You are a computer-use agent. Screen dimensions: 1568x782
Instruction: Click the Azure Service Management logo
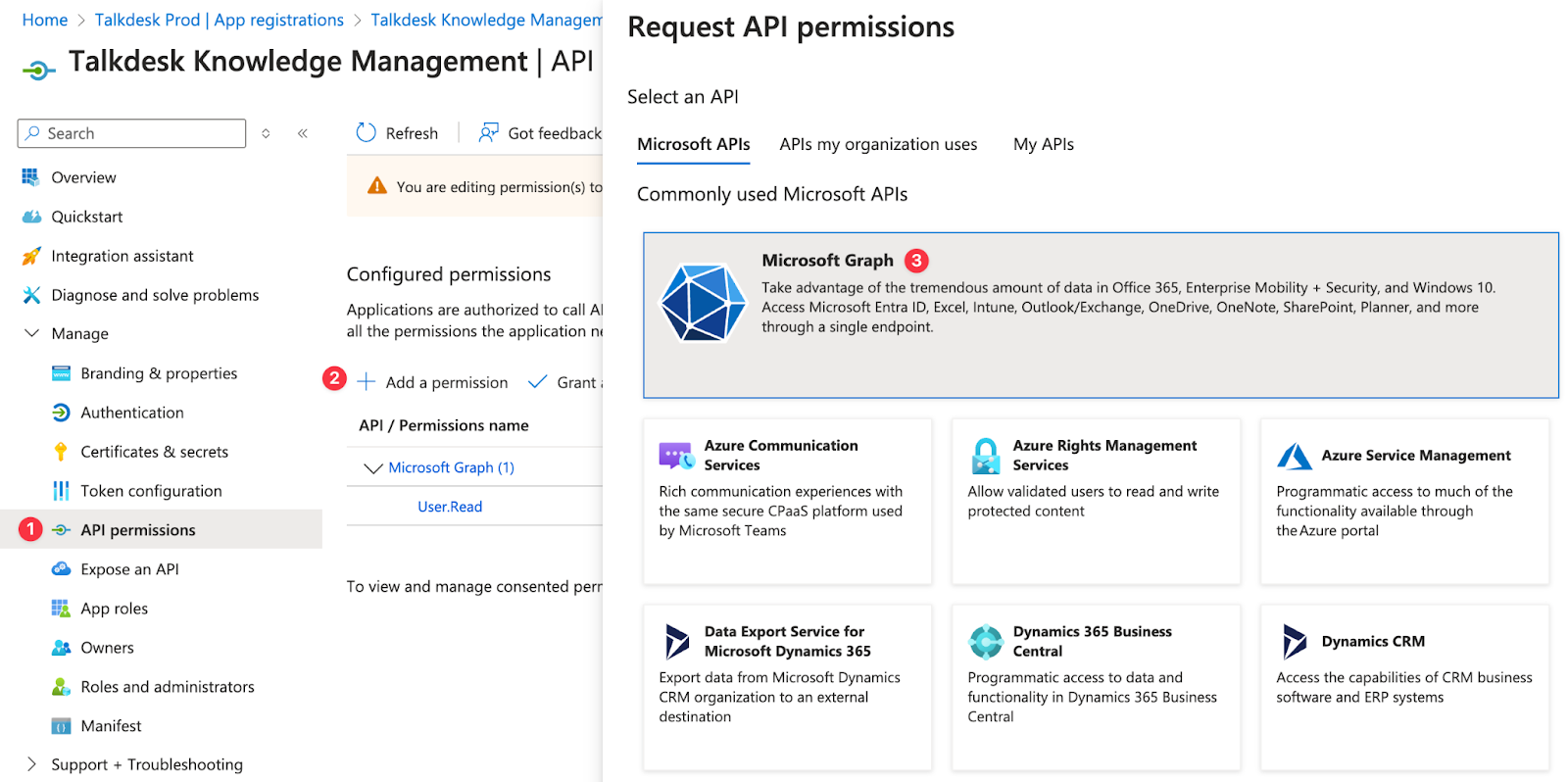(1294, 456)
